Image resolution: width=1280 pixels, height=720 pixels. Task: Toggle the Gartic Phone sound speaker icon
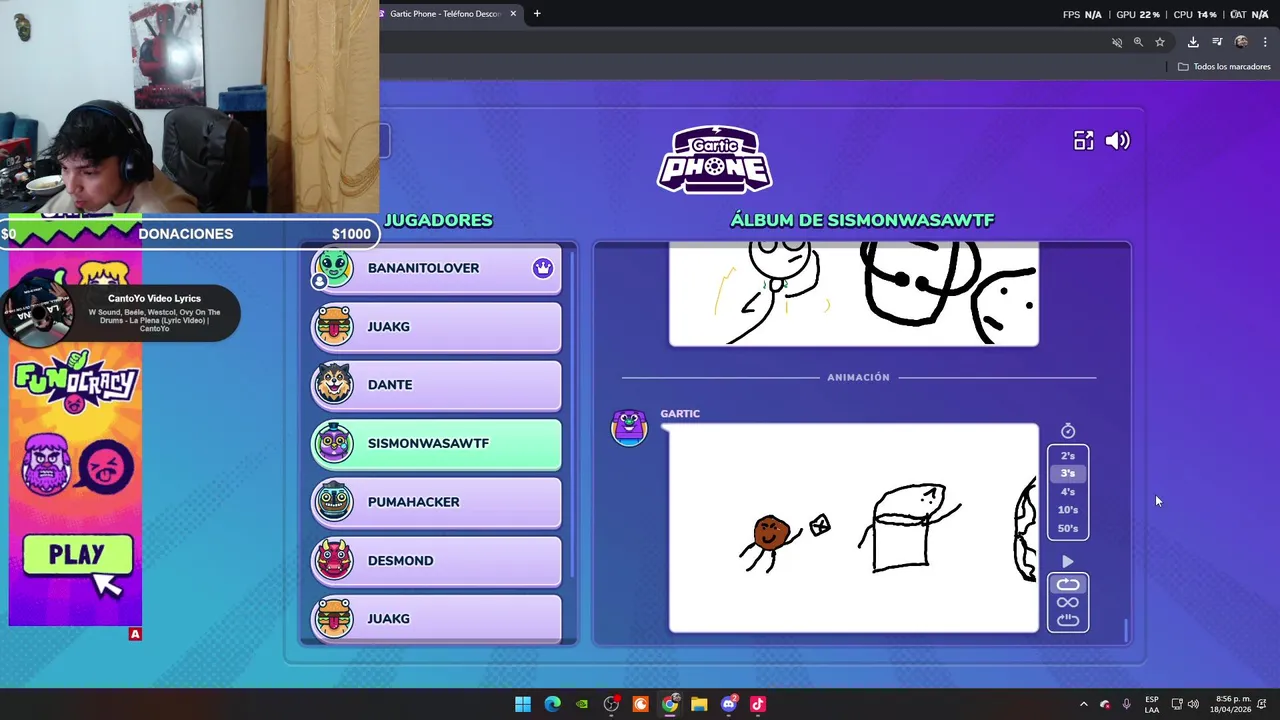pos(1118,141)
